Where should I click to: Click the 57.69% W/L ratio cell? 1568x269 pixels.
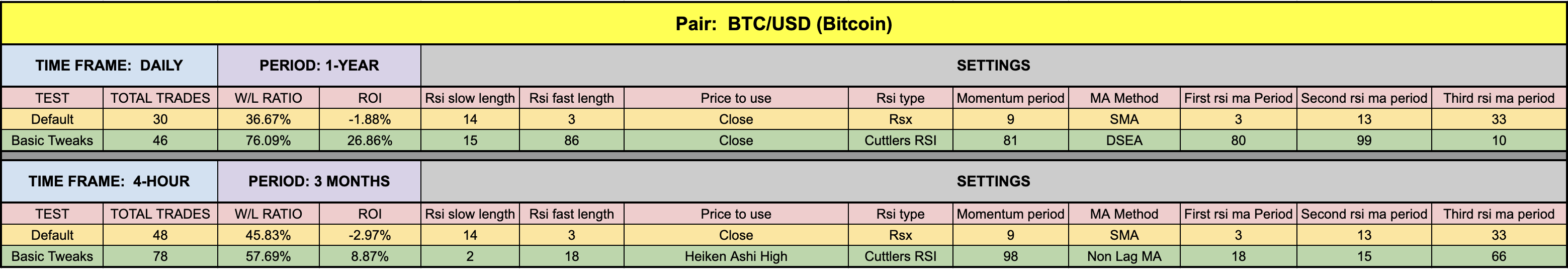click(268, 256)
